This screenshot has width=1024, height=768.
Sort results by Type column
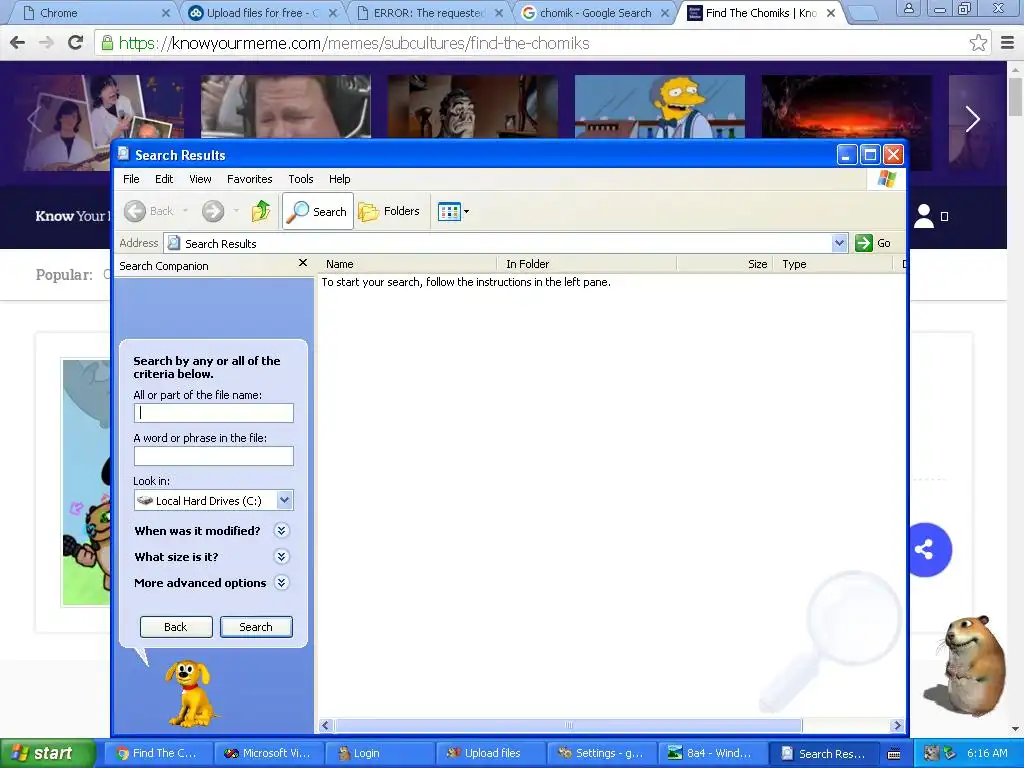pos(833,264)
